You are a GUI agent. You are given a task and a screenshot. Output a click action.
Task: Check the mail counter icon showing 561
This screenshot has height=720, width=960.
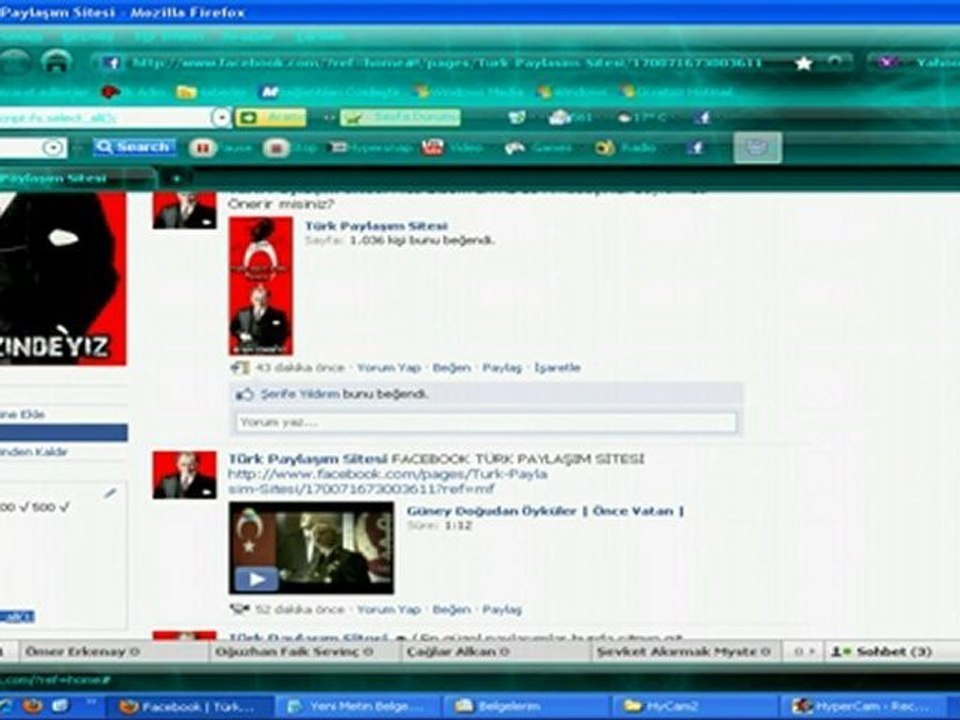coord(570,117)
